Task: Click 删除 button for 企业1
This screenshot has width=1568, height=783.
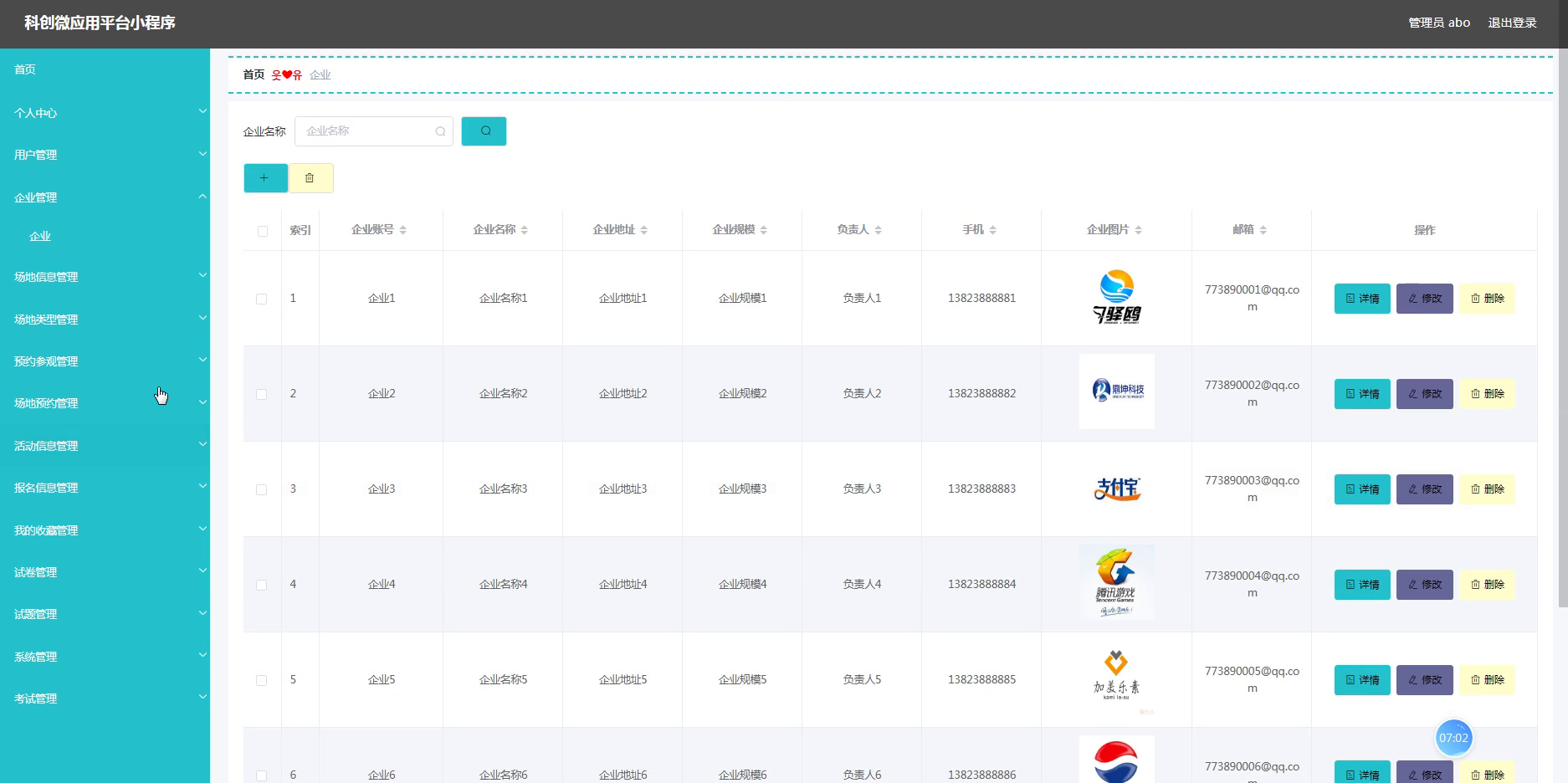Action: [x=1487, y=299]
